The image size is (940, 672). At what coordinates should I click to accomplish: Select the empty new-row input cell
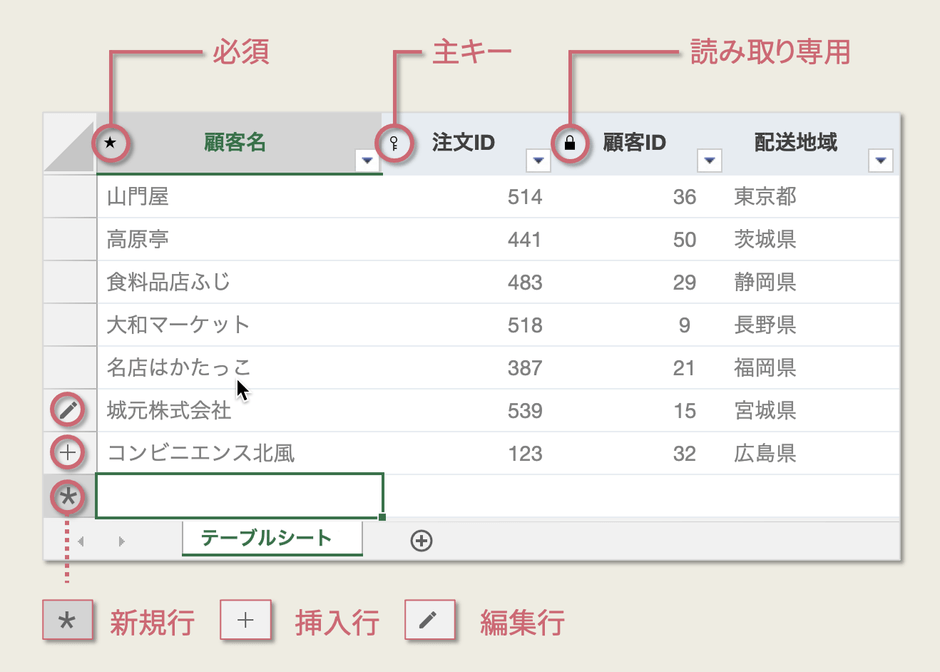pyautogui.click(x=240, y=493)
